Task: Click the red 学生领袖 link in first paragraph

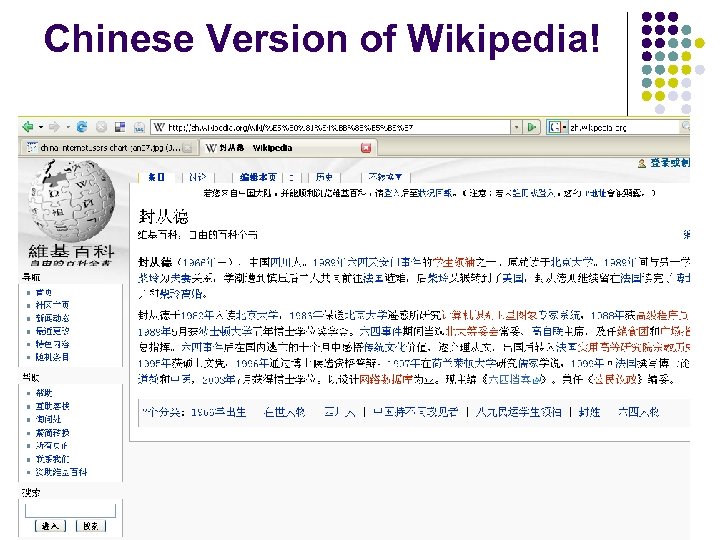Action: [x=454, y=263]
